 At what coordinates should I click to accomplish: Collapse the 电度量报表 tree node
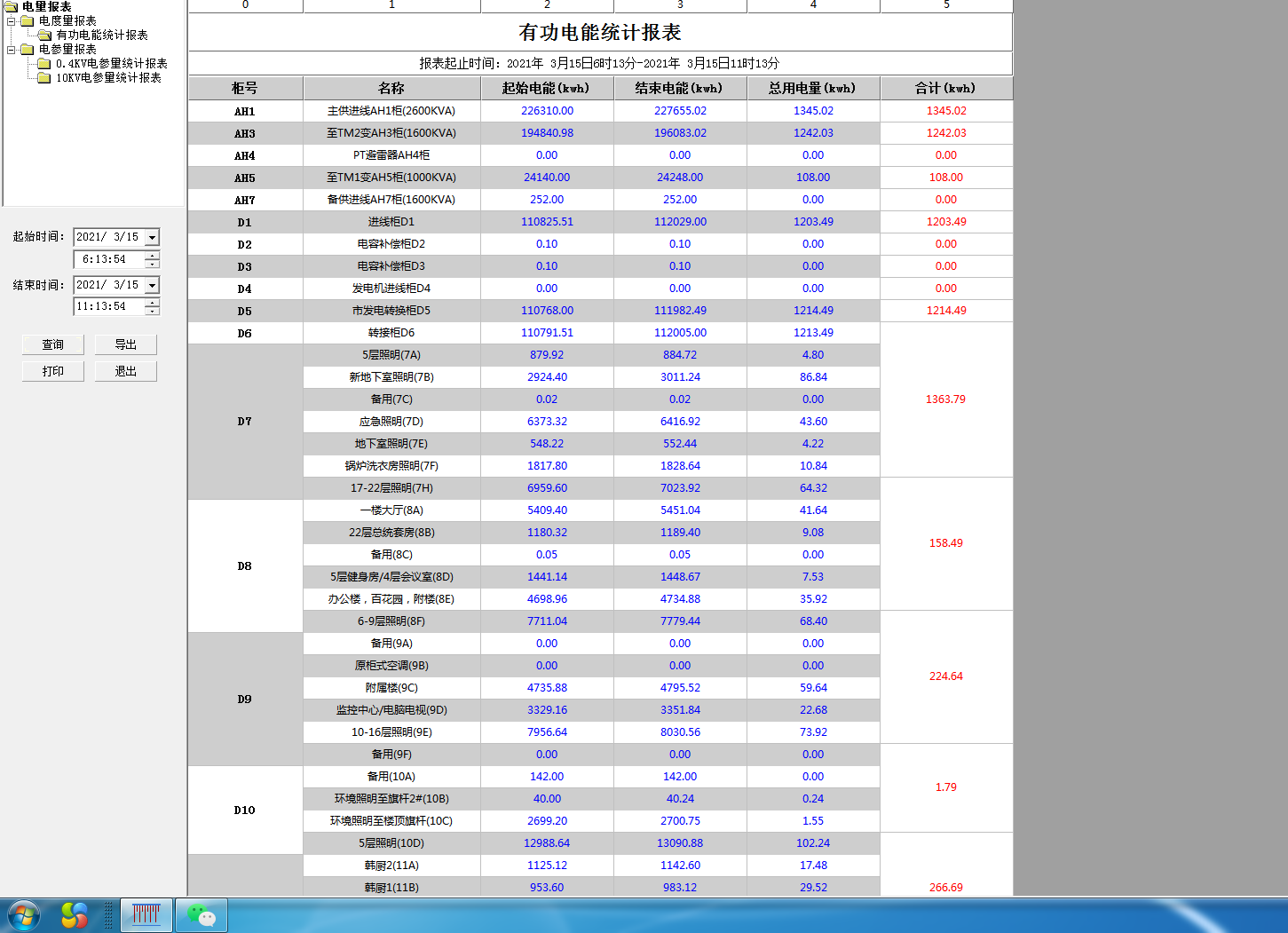click(12, 21)
